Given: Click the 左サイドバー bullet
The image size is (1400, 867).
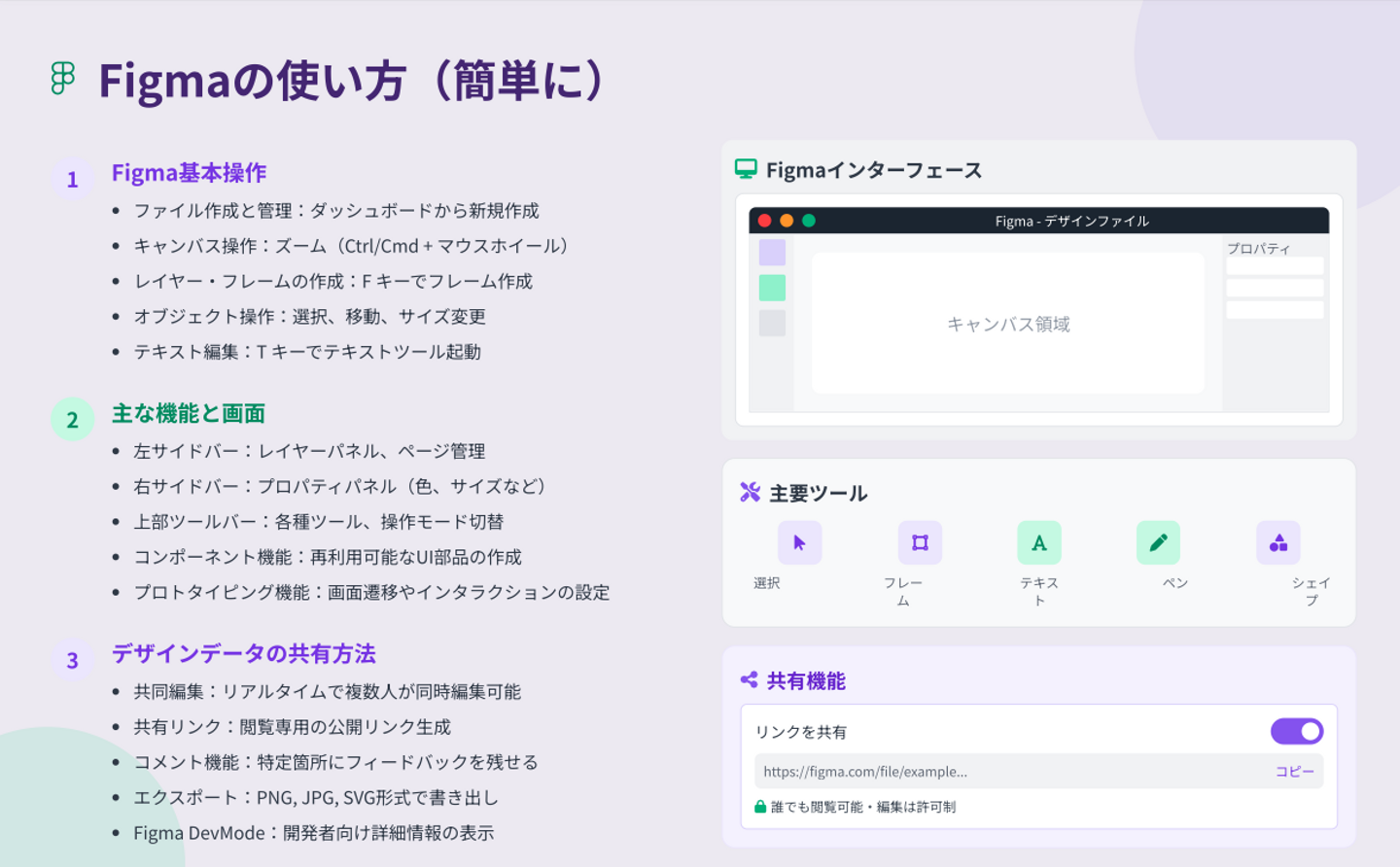Looking at the screenshot, I should point(309,451).
